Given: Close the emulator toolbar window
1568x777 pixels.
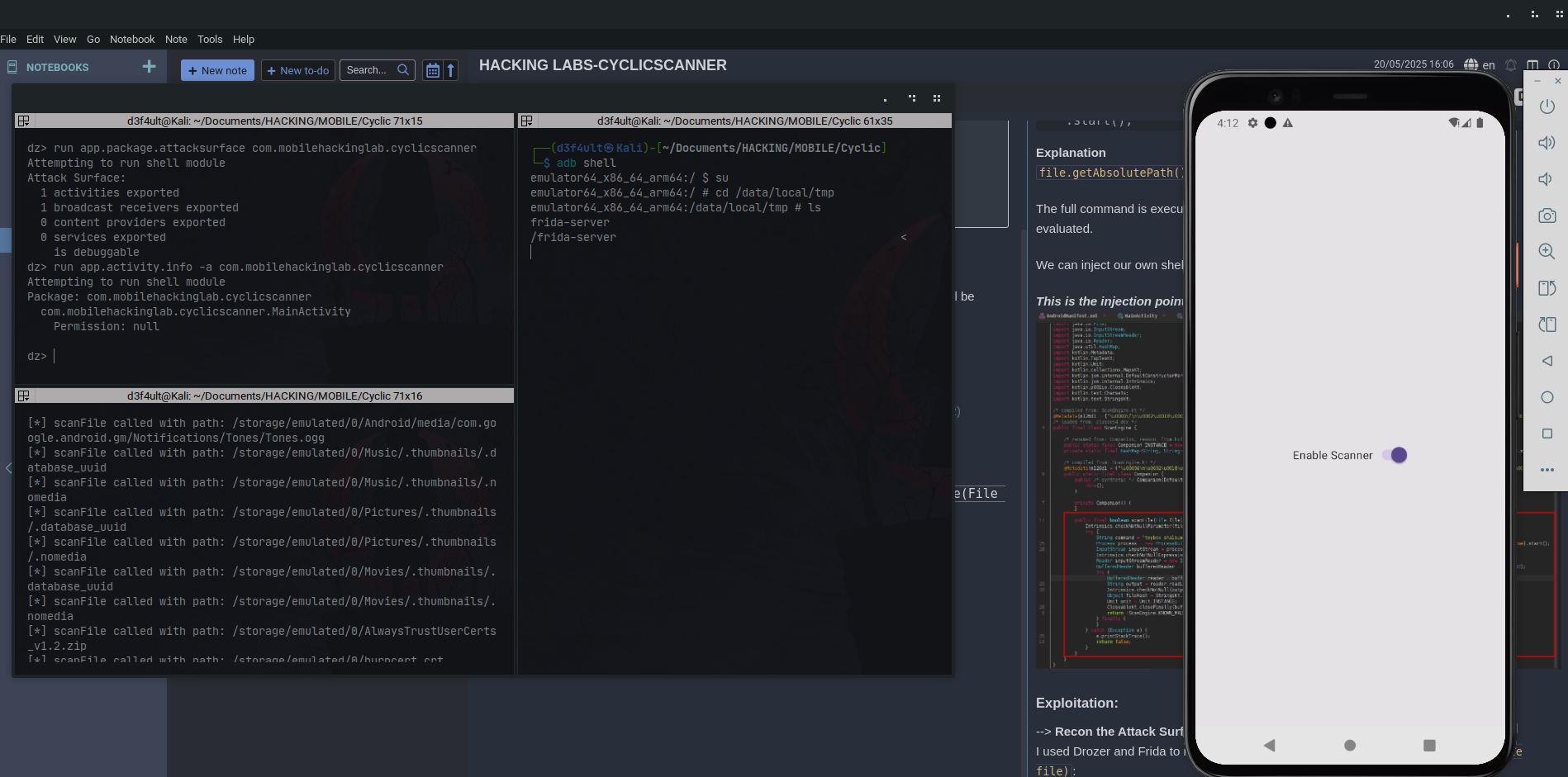Looking at the screenshot, I should [1558, 81].
